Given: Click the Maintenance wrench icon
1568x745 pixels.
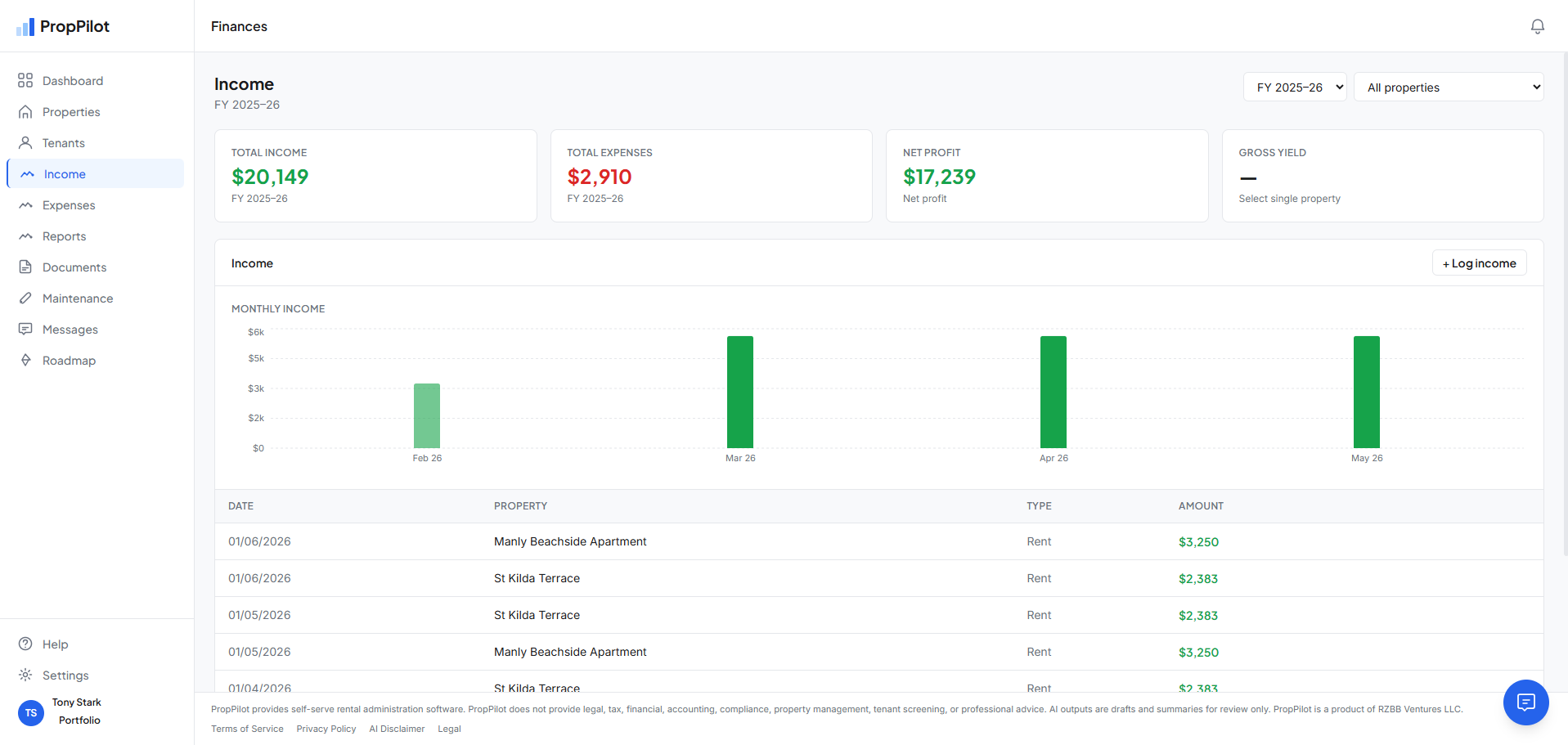Looking at the screenshot, I should (x=25, y=298).
